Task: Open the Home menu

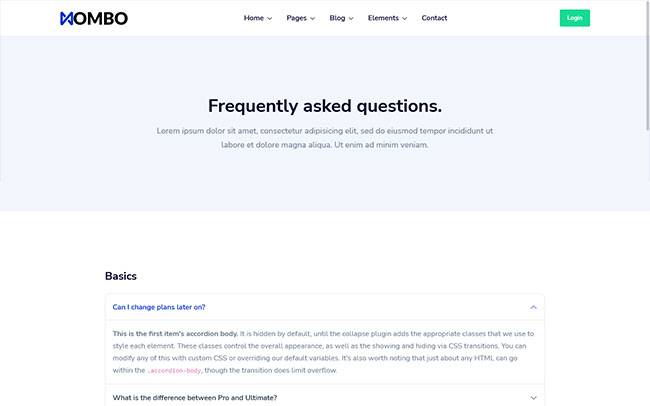Action: 254,18
